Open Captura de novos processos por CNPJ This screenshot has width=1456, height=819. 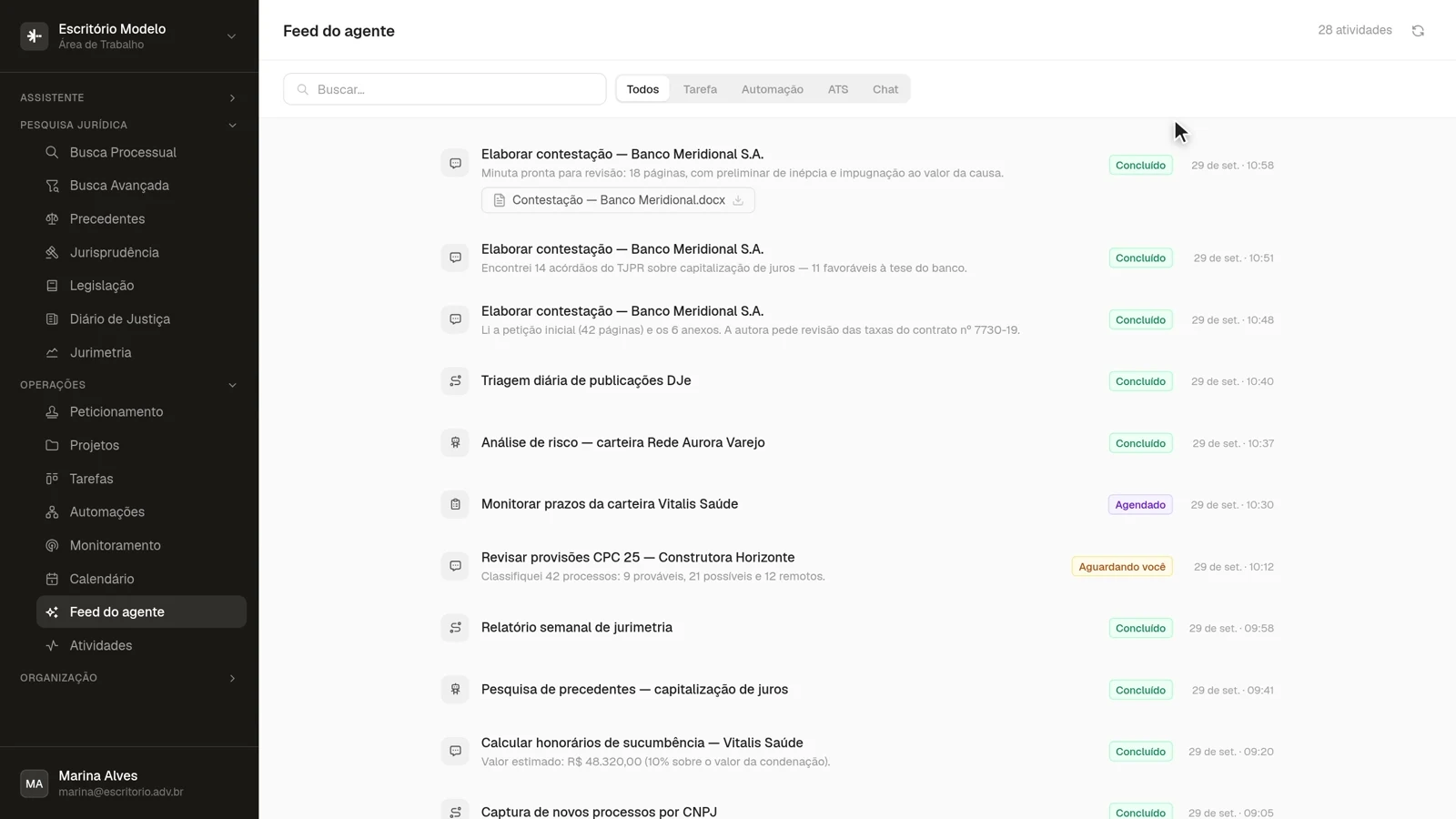[599, 812]
